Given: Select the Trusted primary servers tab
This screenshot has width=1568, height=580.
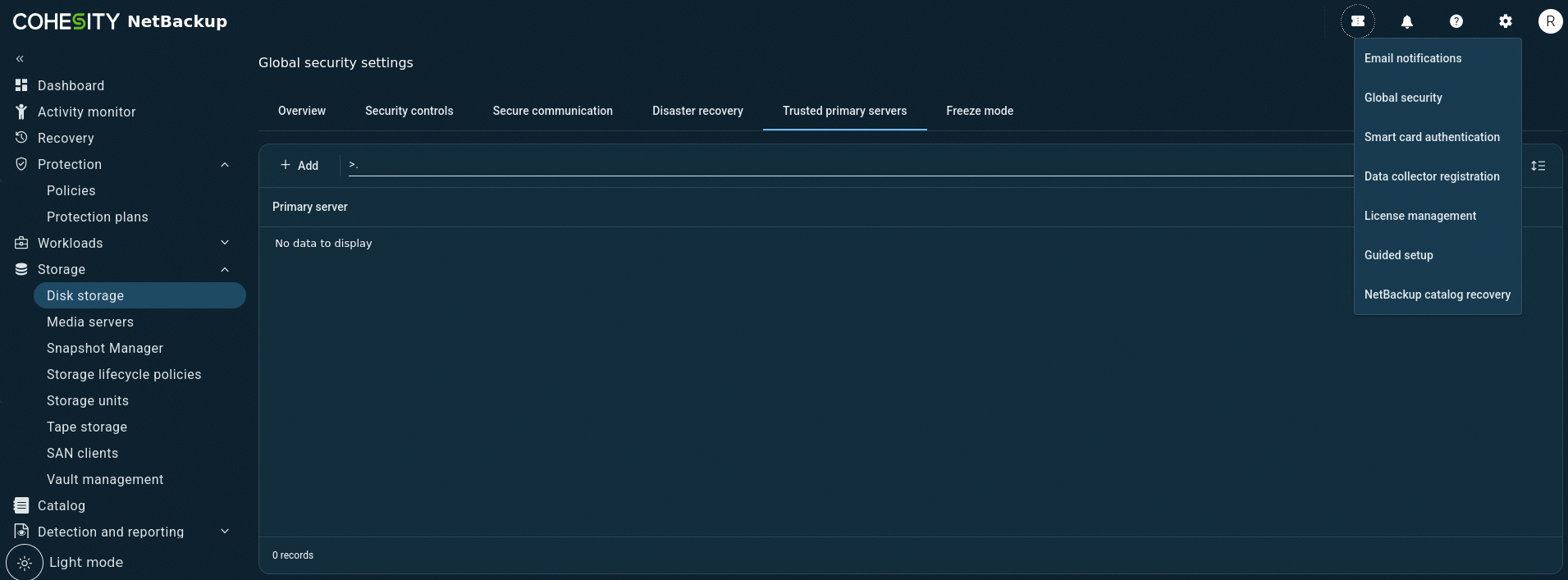Looking at the screenshot, I should point(845,111).
